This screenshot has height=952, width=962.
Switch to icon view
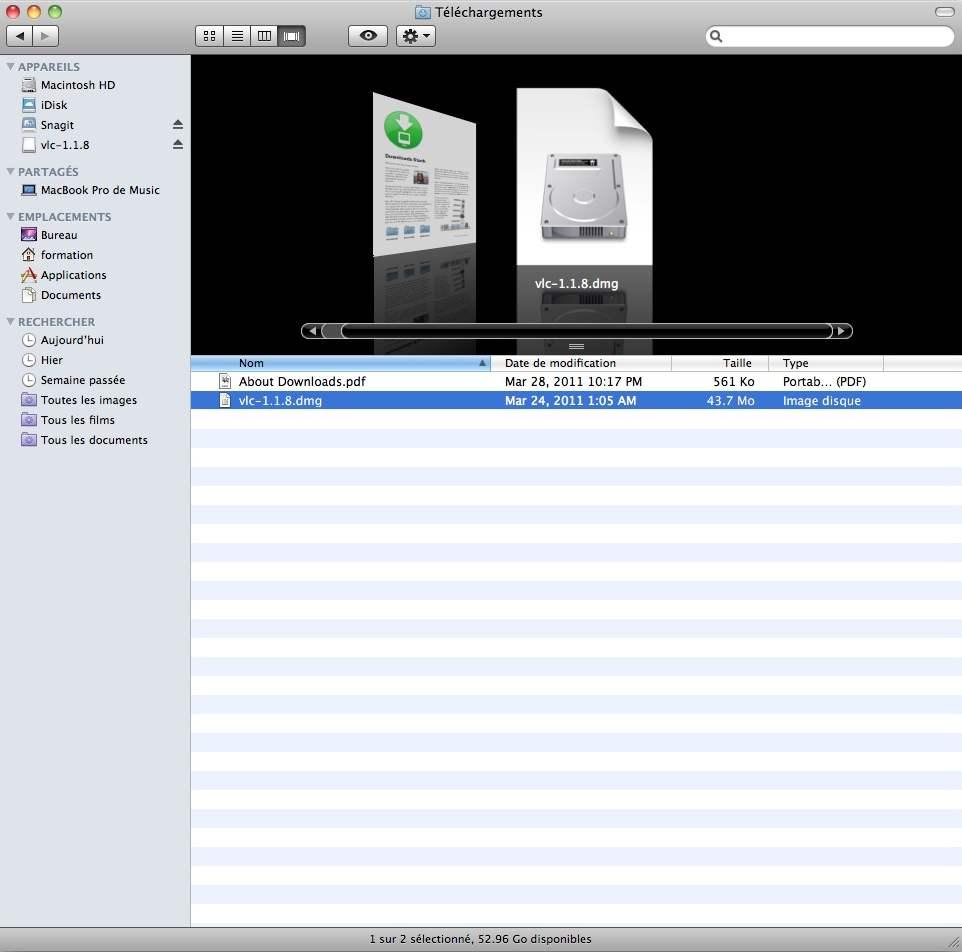click(209, 36)
